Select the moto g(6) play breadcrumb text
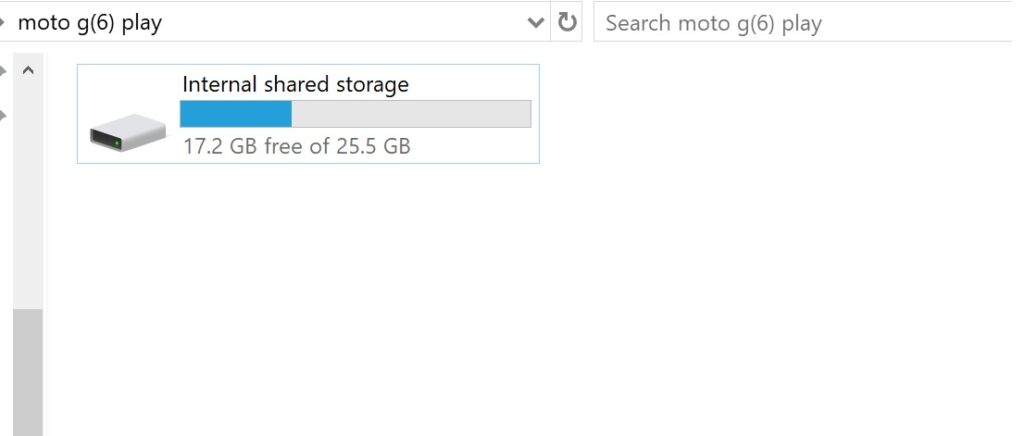Screen dimensions: 1024x436 [x=89, y=23]
